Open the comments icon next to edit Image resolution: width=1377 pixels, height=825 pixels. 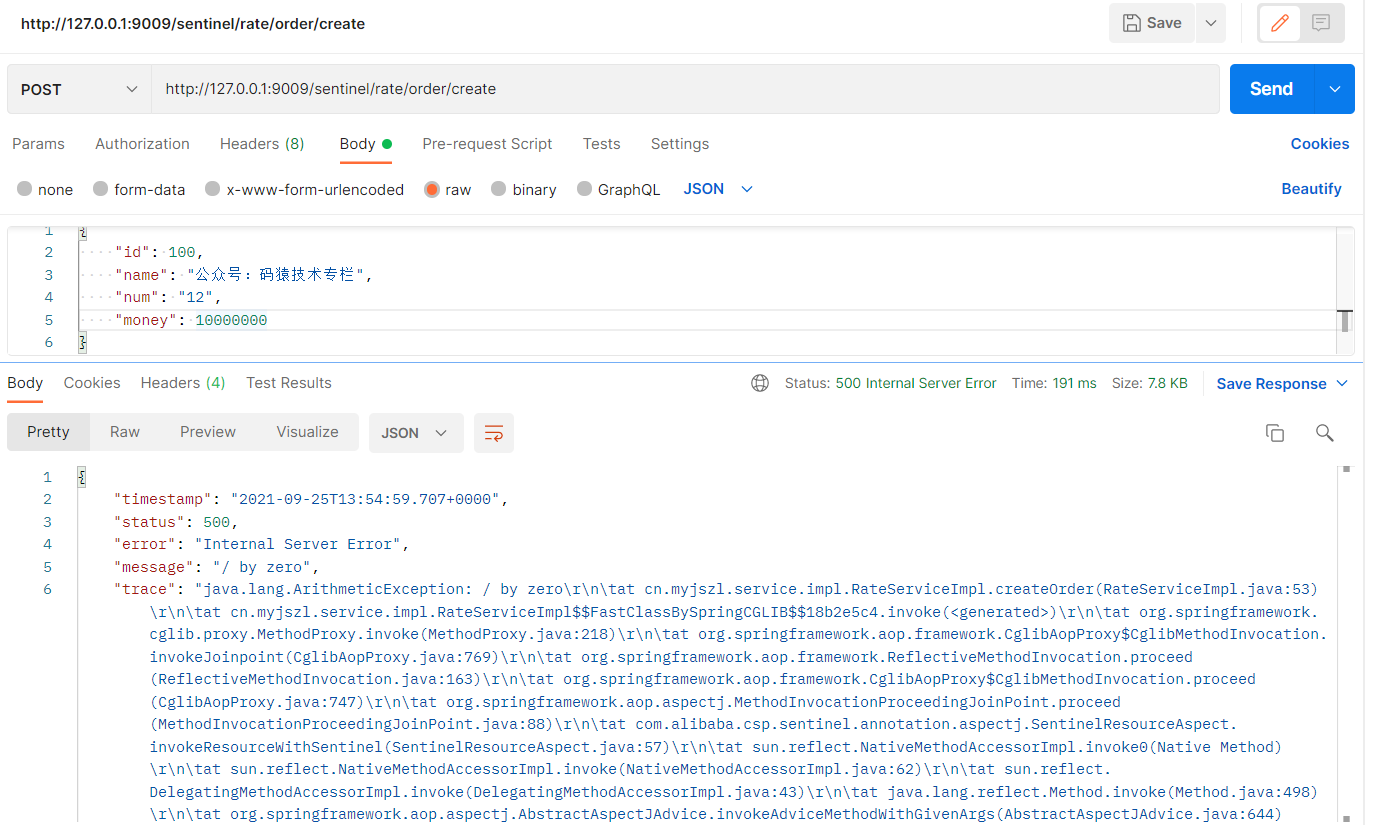coord(1321,23)
